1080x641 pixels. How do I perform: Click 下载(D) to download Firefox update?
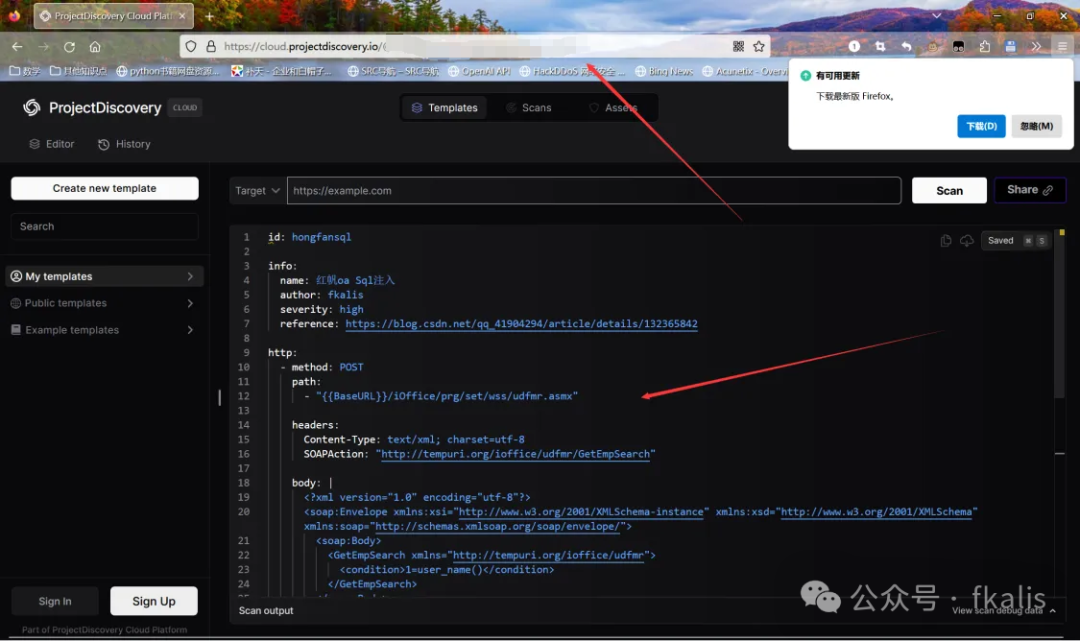982,126
